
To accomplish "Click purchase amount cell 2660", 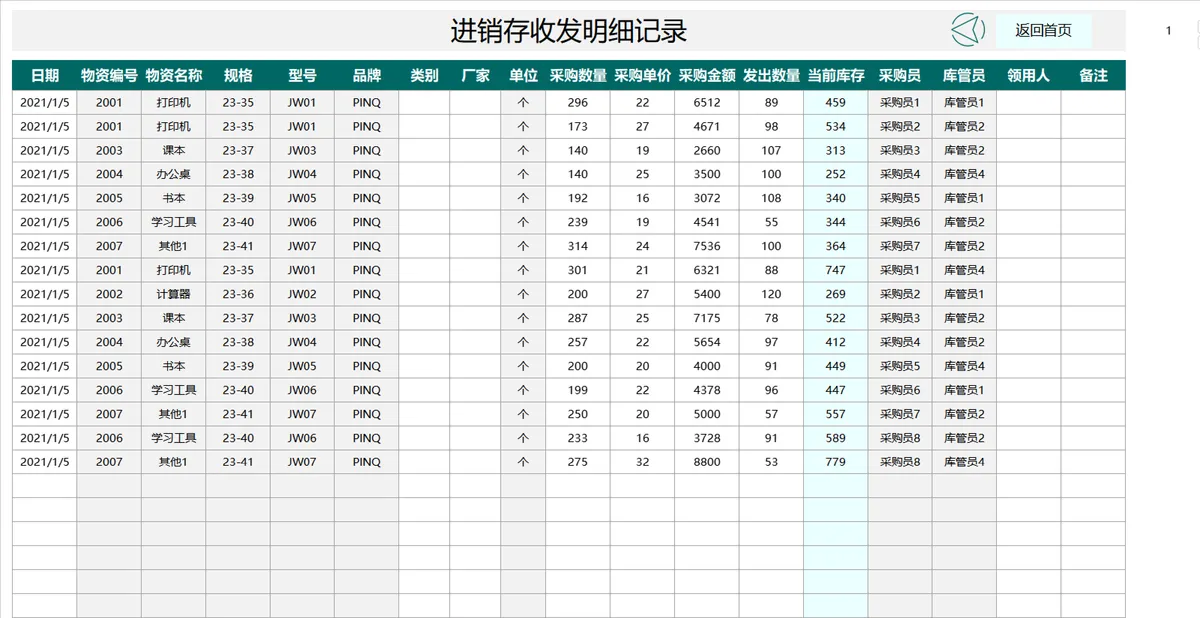I will pyautogui.click(x=707, y=150).
